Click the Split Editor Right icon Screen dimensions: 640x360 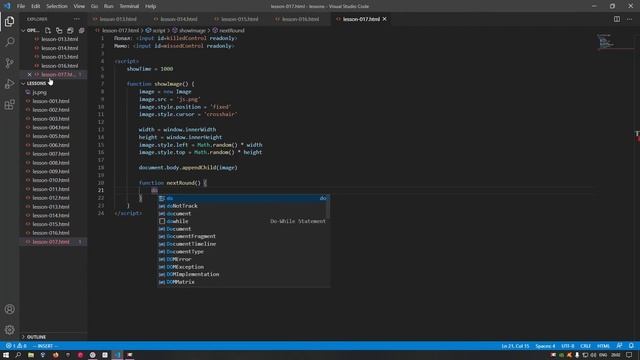point(617,19)
